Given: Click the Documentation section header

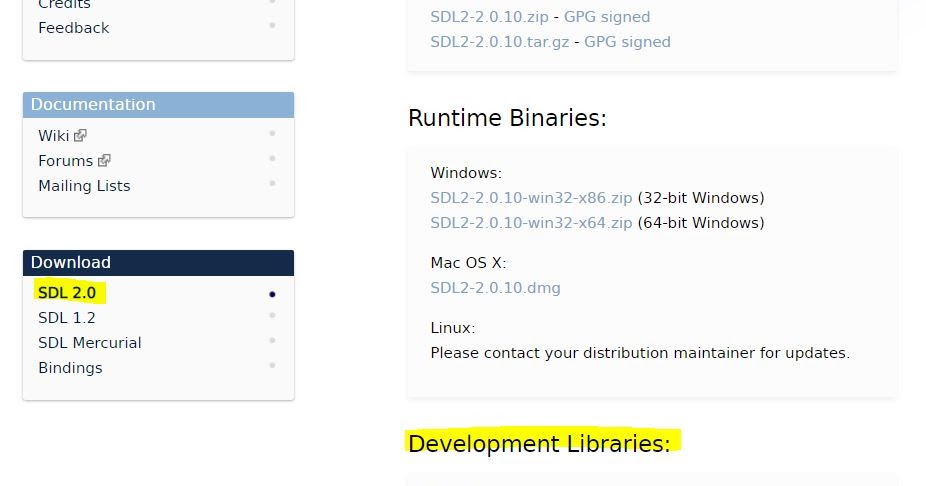Looking at the screenshot, I should click(158, 105).
